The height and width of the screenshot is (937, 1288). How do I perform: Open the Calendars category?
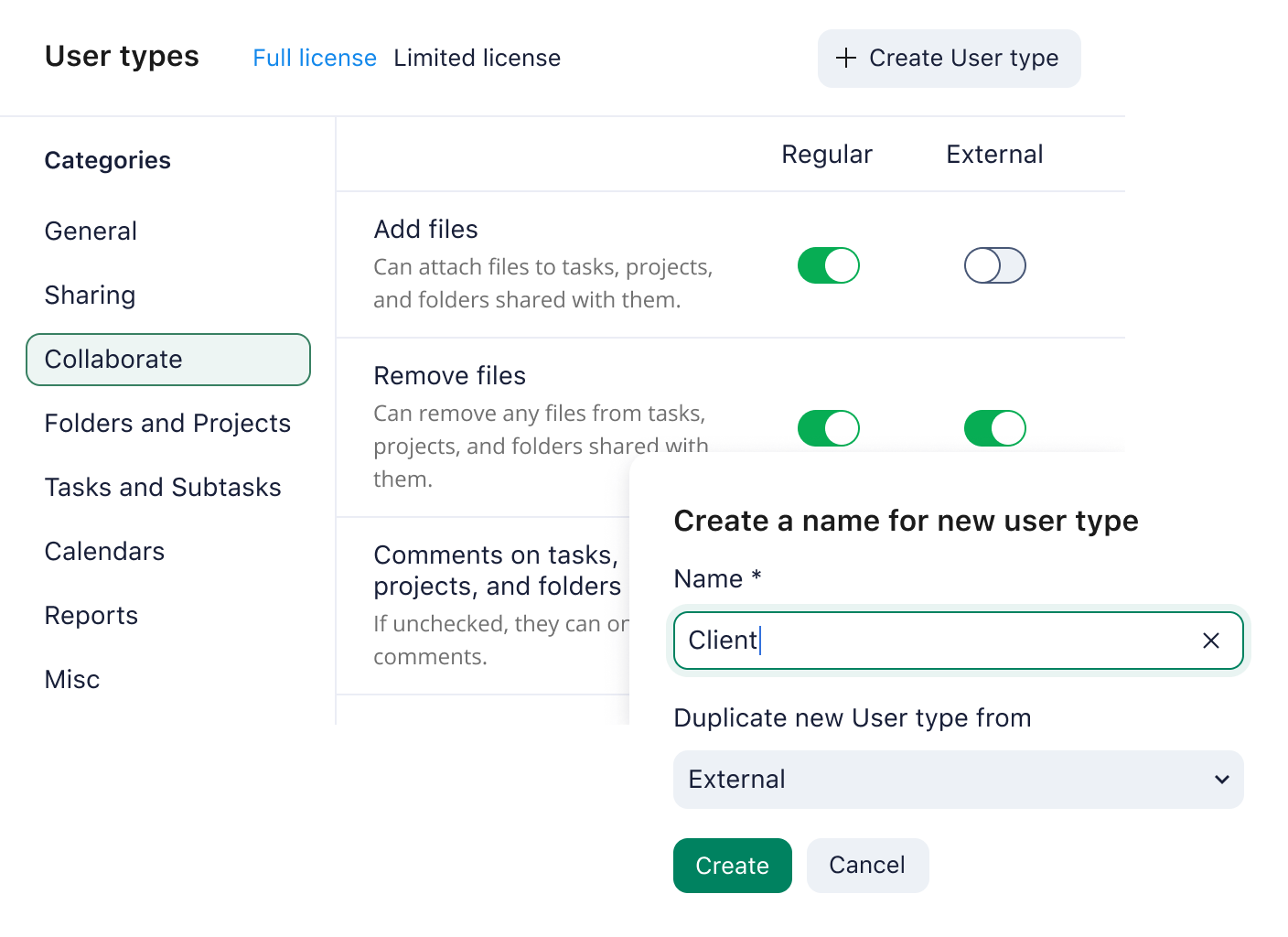point(104,551)
